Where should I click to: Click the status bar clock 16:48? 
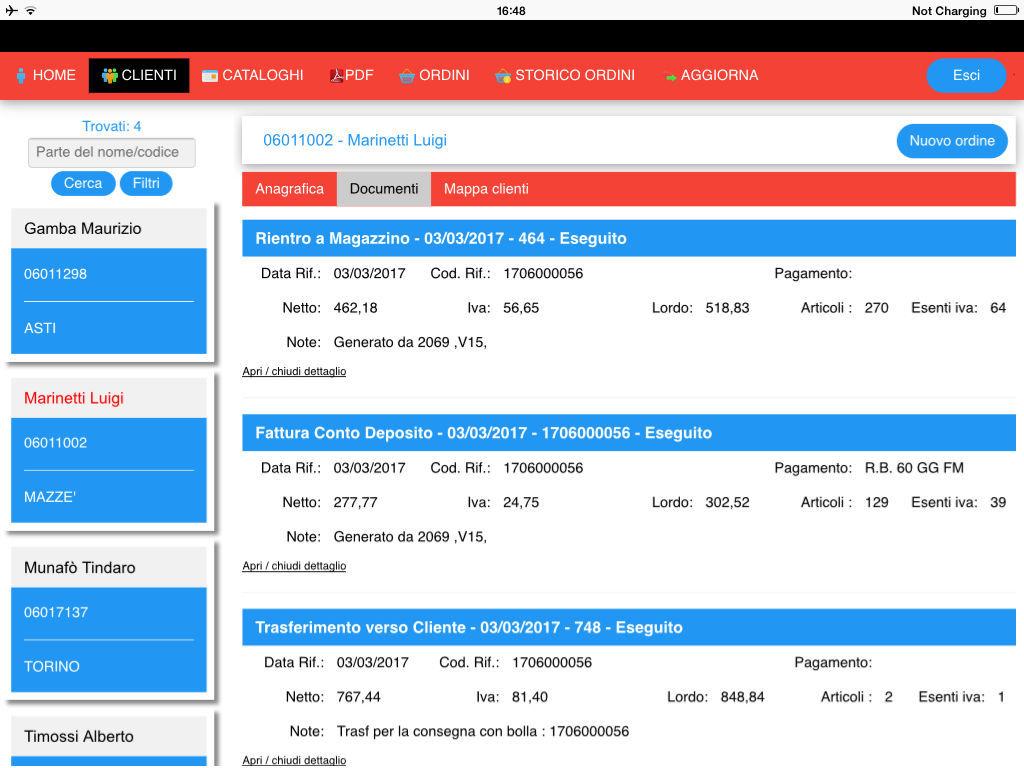(x=511, y=10)
